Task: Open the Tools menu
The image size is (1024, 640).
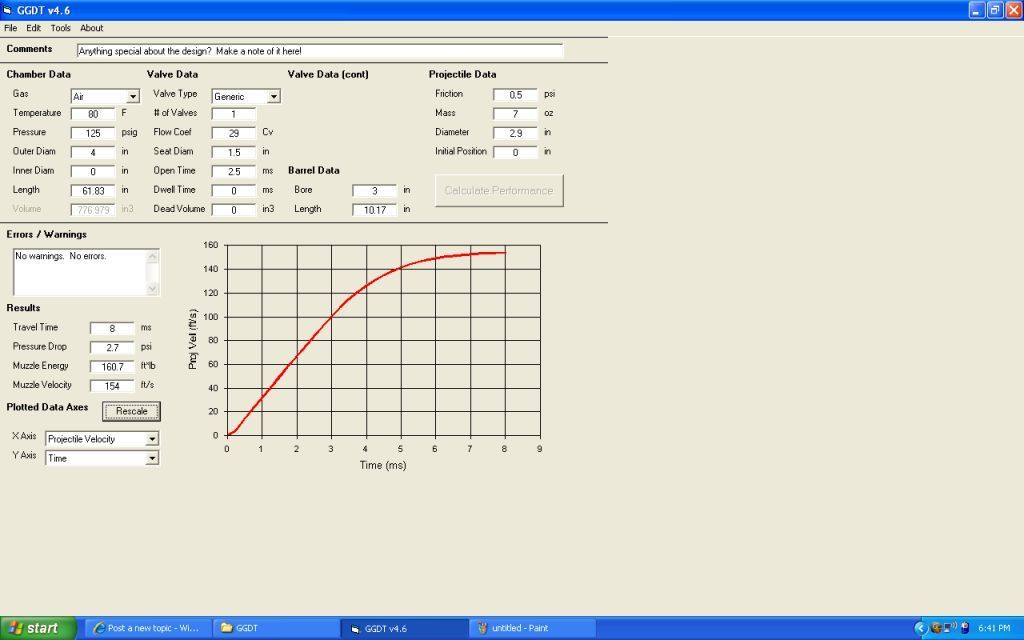Action: coord(61,28)
